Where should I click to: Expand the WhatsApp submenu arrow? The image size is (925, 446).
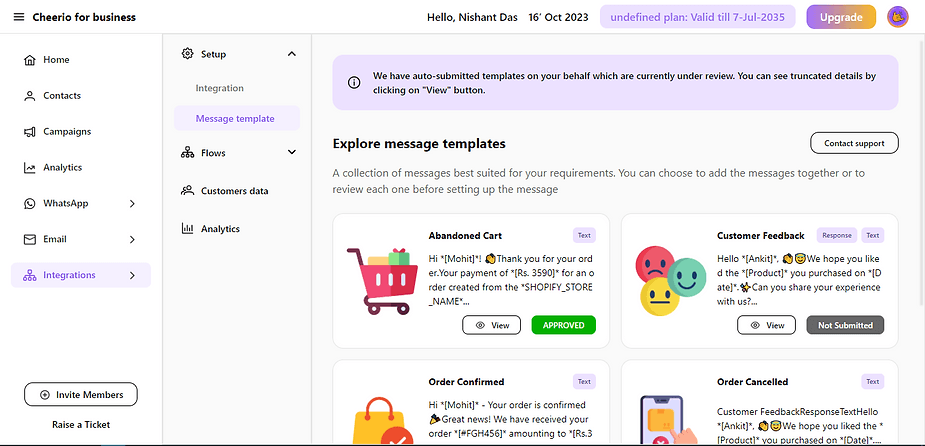[x=132, y=204]
